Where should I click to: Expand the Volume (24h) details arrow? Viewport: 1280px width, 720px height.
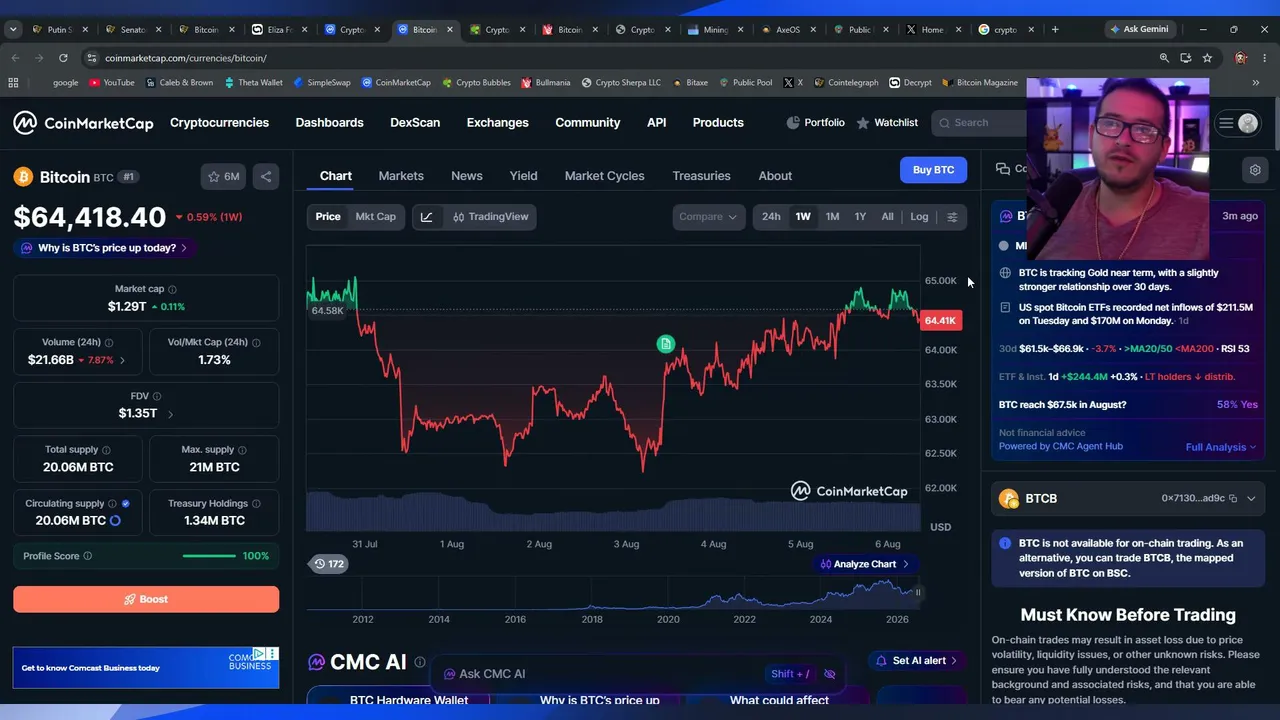pyautogui.click(x=122, y=360)
